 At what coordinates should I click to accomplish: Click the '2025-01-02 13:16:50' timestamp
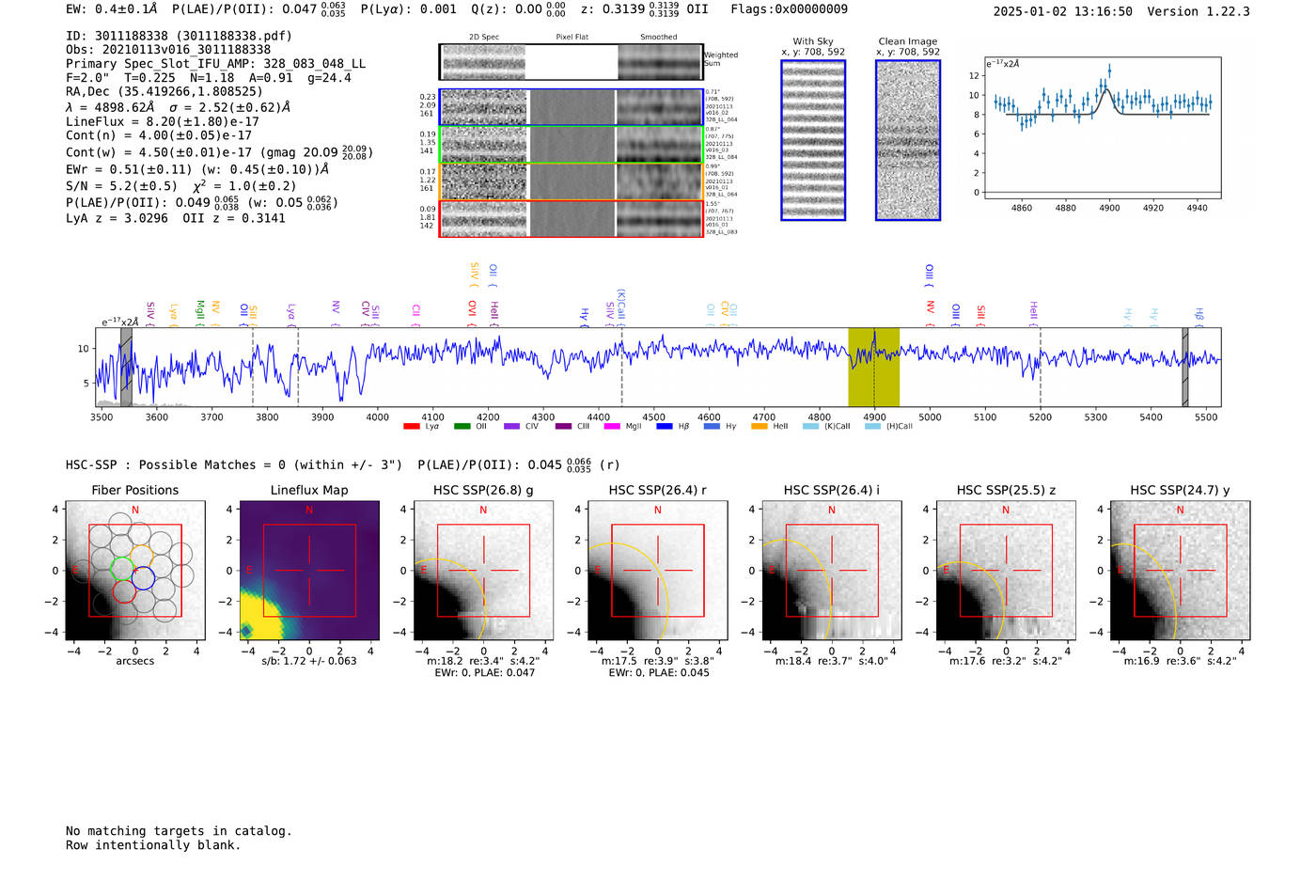pos(1063,11)
